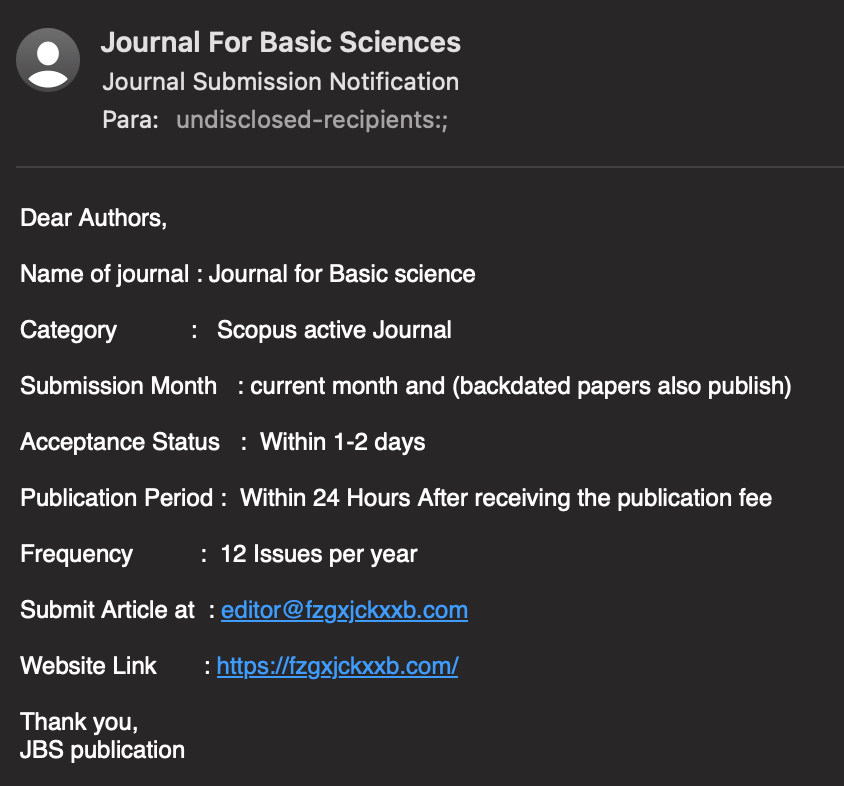
Task: Click the Thank you closing text
Action: click(x=79, y=722)
